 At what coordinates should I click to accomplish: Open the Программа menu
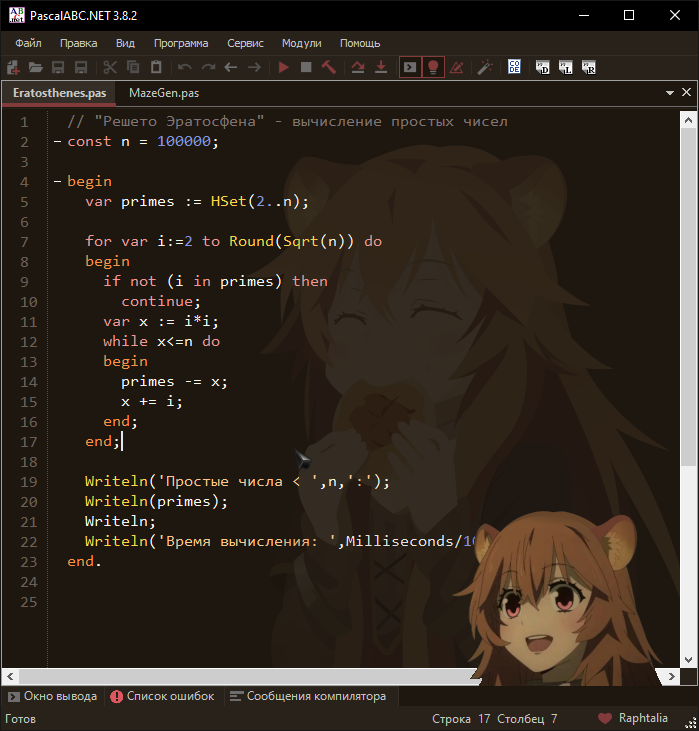(x=181, y=43)
